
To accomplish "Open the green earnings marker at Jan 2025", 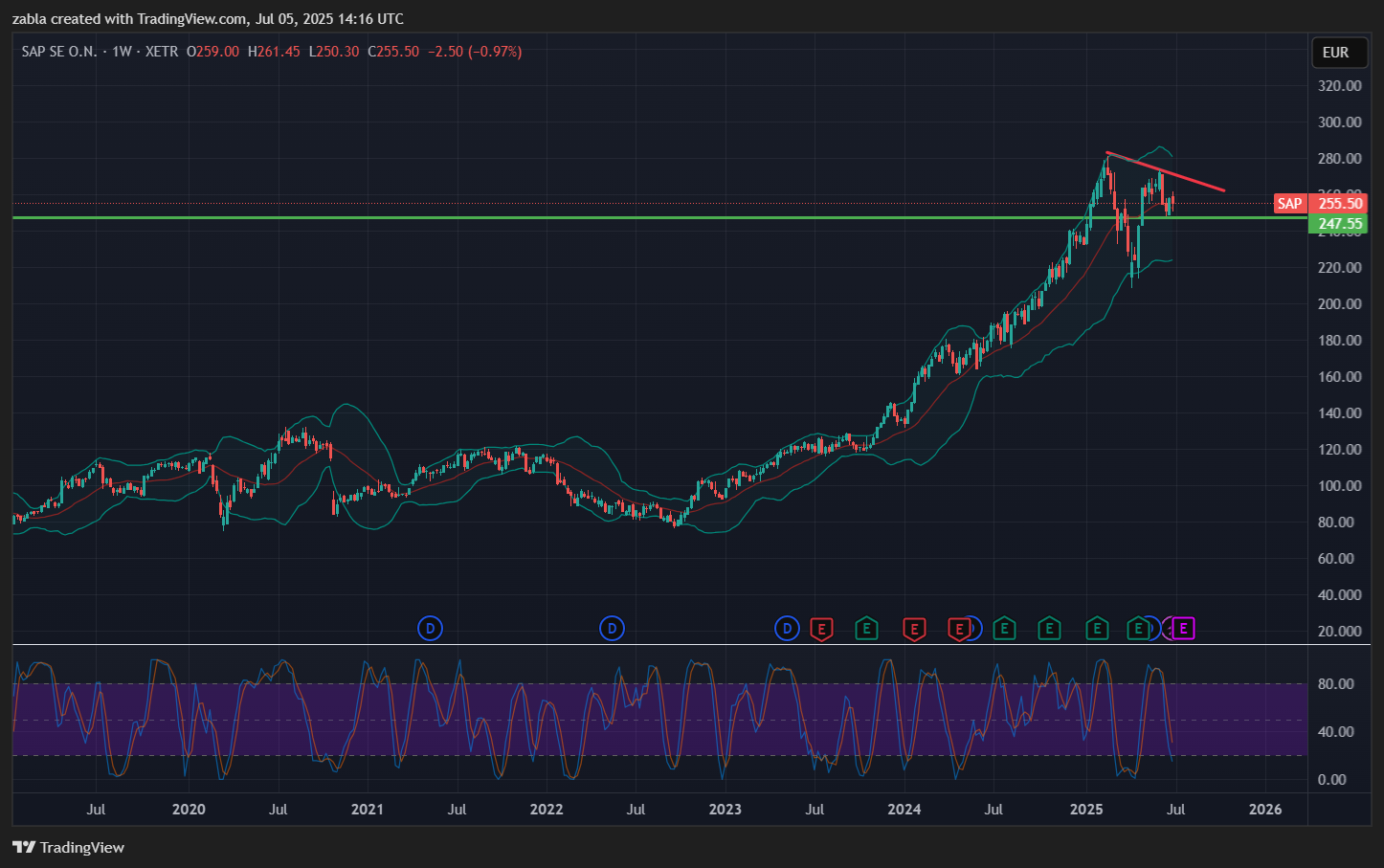I will 1097,629.
